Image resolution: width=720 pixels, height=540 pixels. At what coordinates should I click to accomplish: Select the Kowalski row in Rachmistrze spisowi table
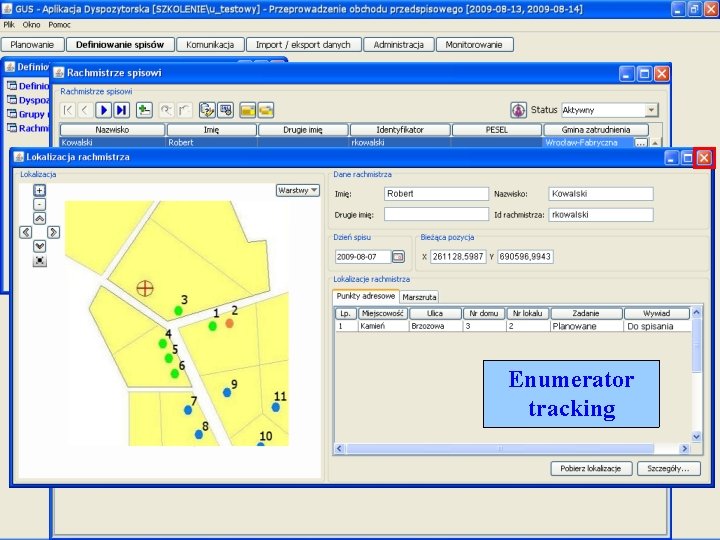354,143
